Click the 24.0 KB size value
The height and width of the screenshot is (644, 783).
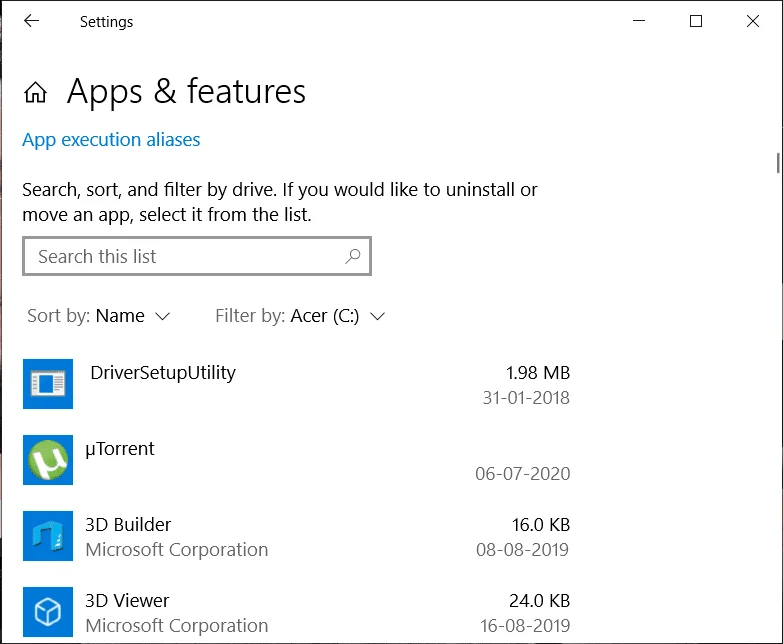click(x=539, y=601)
